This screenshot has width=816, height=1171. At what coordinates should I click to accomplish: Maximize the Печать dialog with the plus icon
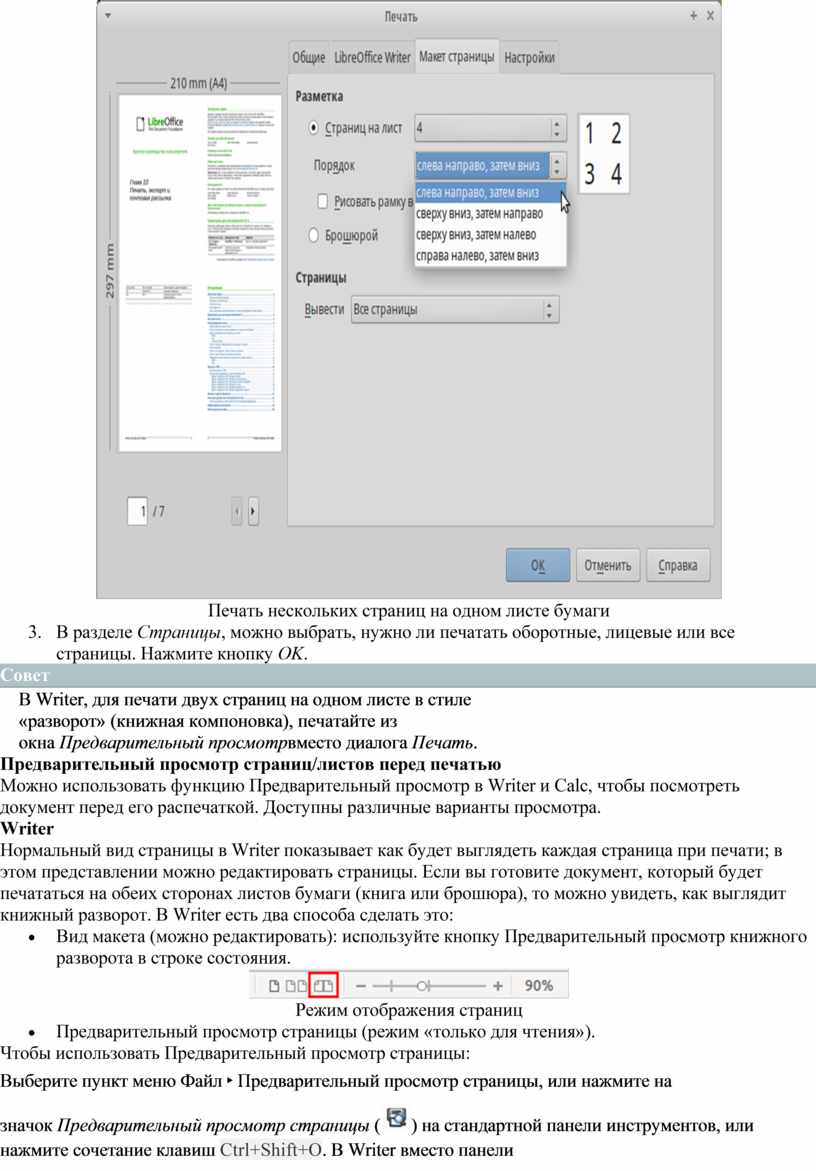coord(694,16)
